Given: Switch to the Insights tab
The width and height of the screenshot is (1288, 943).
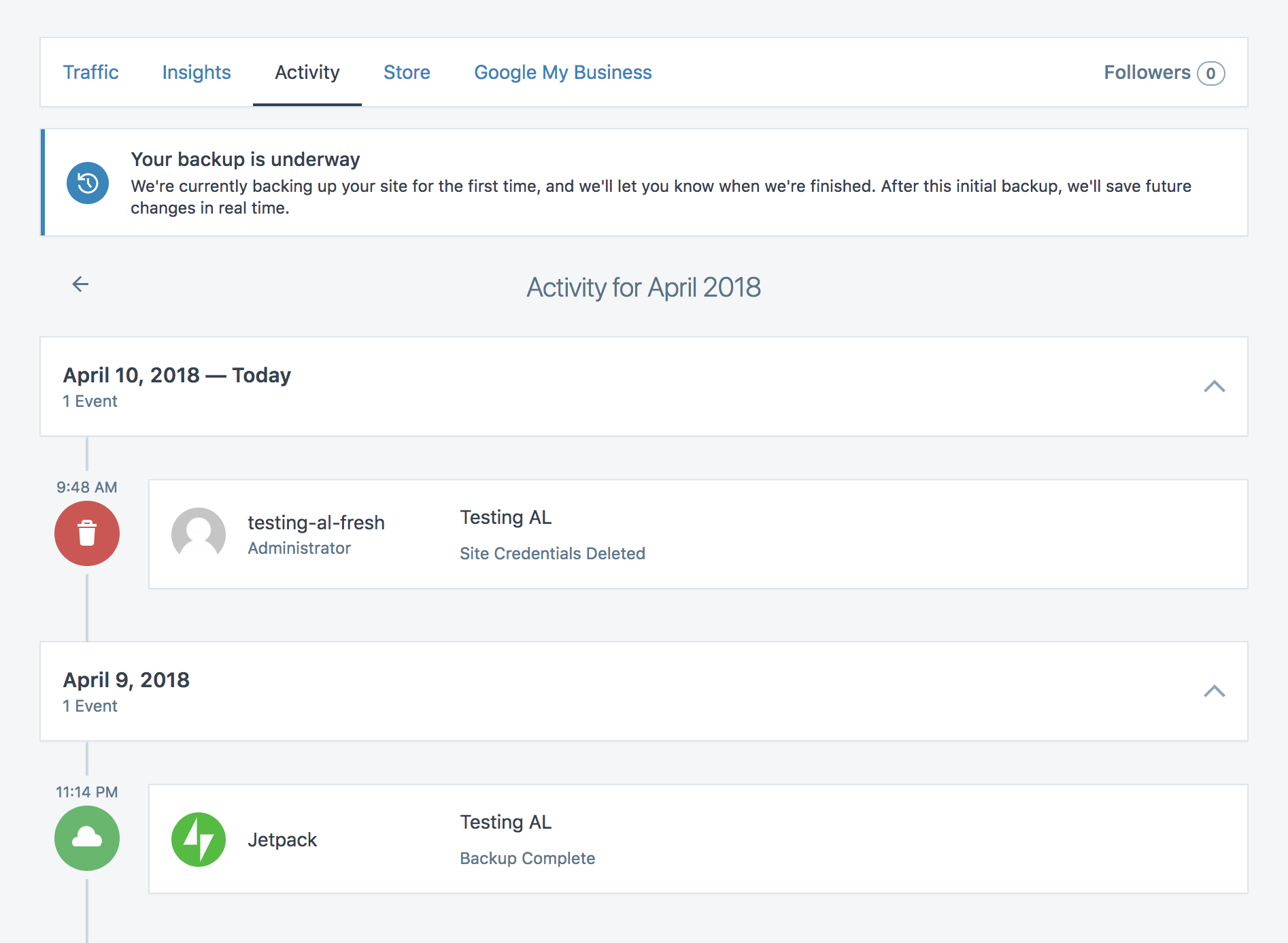Looking at the screenshot, I should pyautogui.click(x=197, y=73).
